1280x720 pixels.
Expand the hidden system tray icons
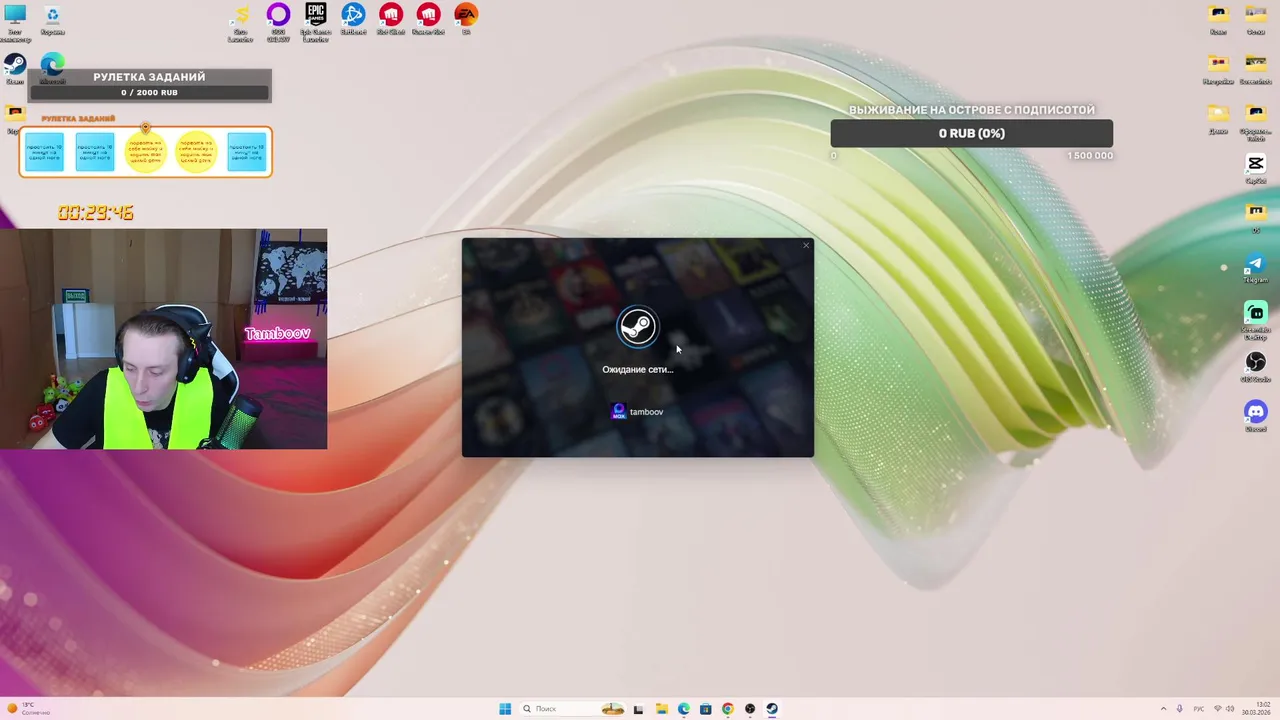1163,709
